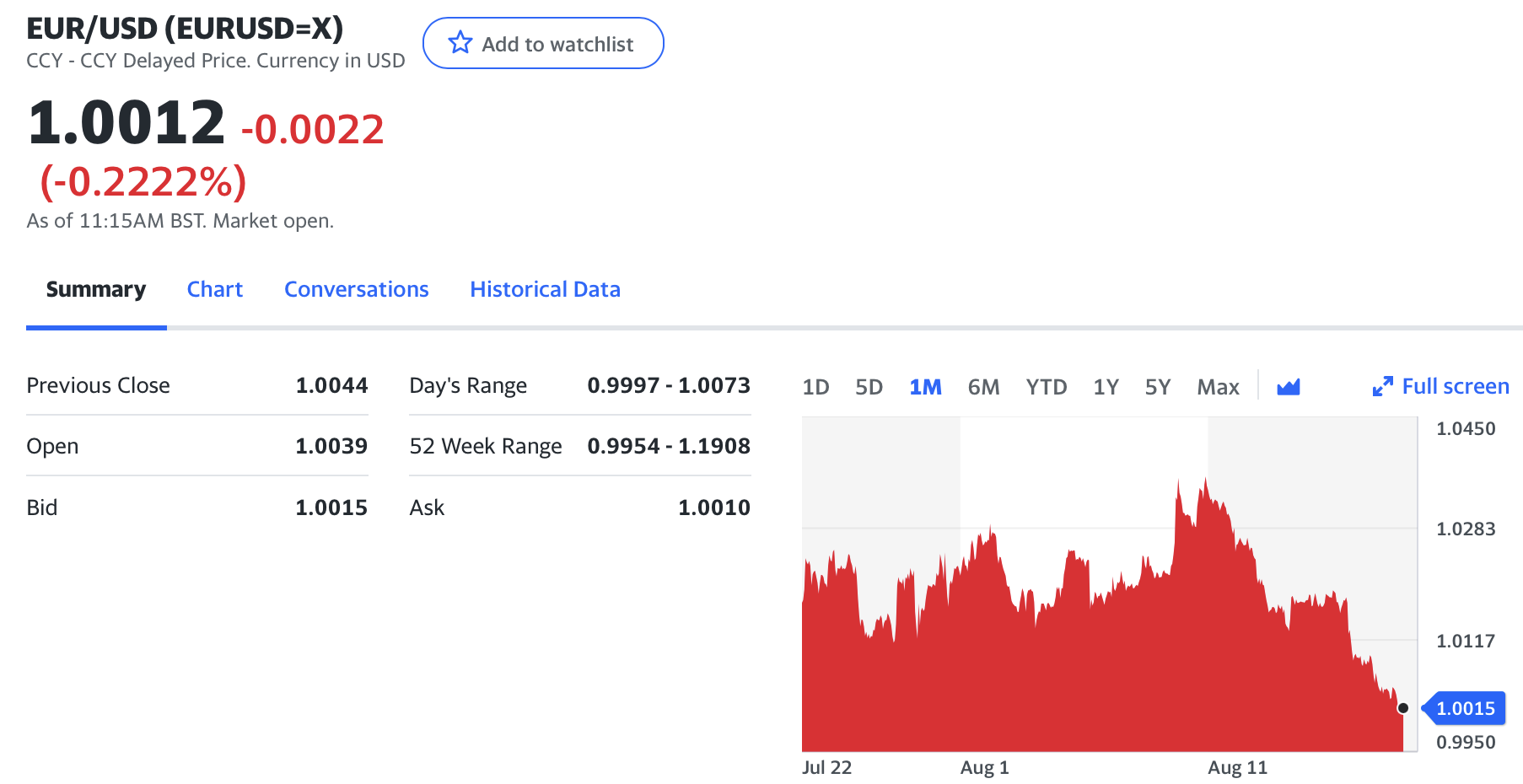The height and width of the screenshot is (784, 1523).
Task: Click the Previous Close label
Action: point(98,385)
